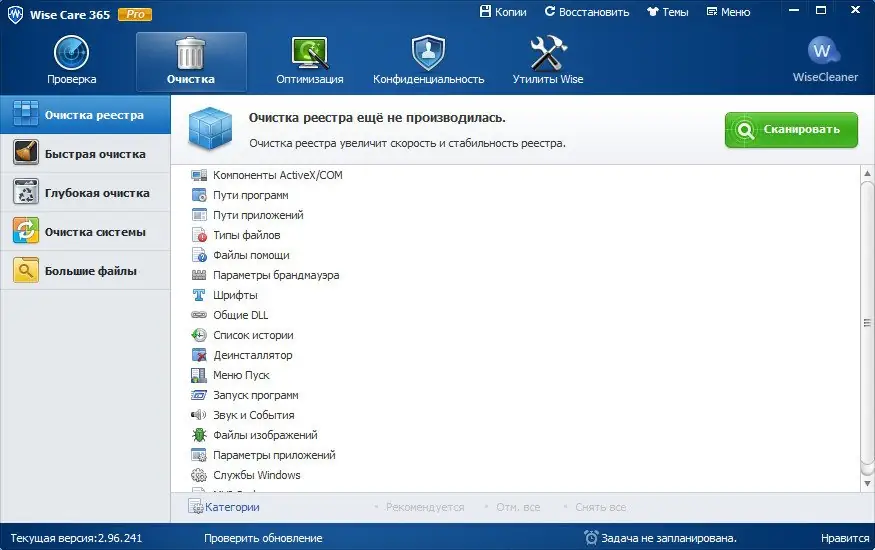Click Копии in the title bar
The image size is (875, 550).
503,12
